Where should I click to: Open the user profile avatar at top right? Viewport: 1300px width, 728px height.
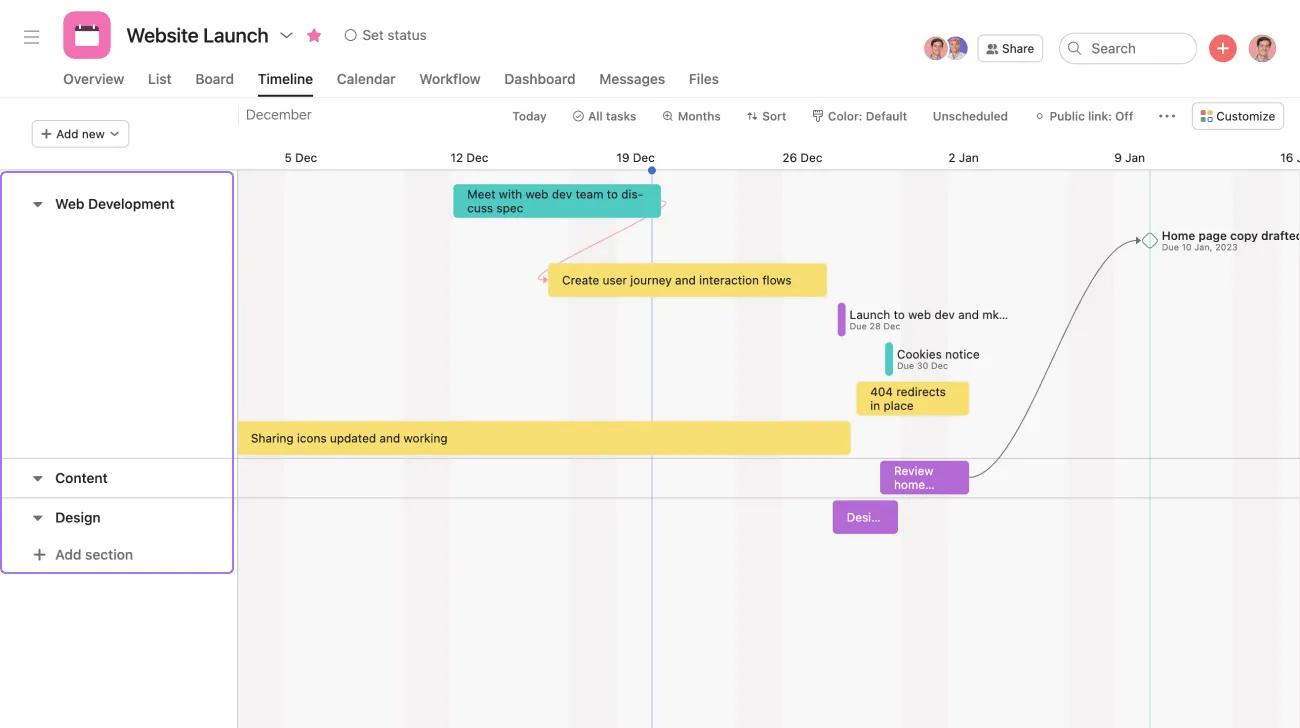click(x=1262, y=48)
